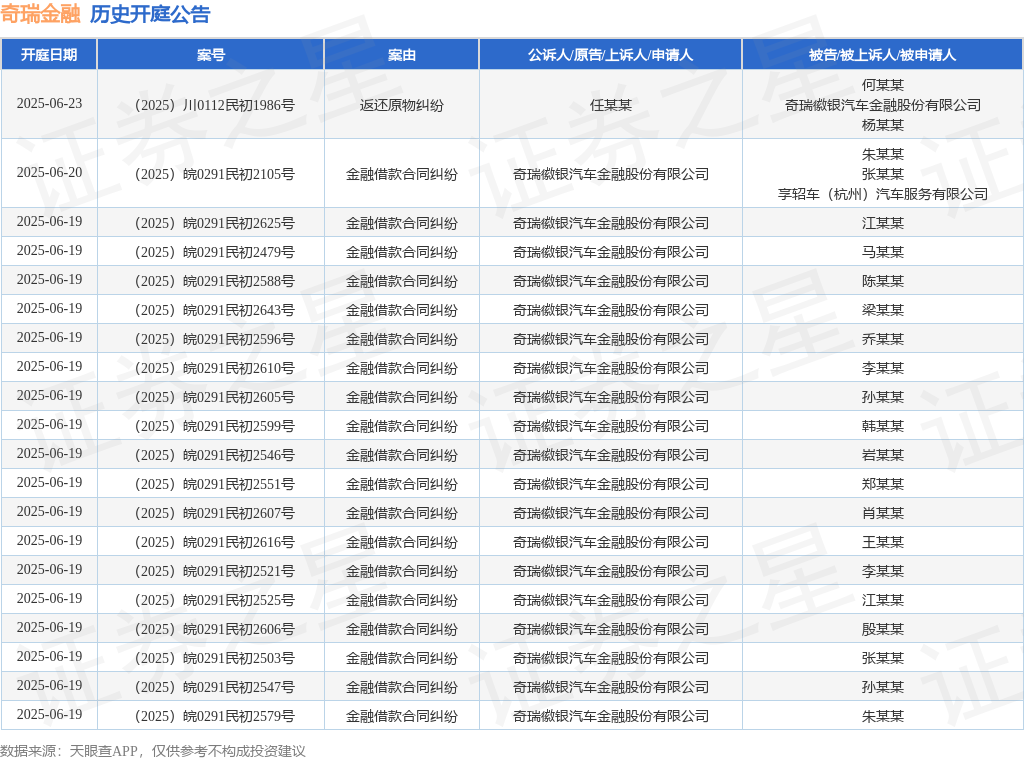
Task: Click the 历史开庭公告 heading
Action: pos(150,14)
